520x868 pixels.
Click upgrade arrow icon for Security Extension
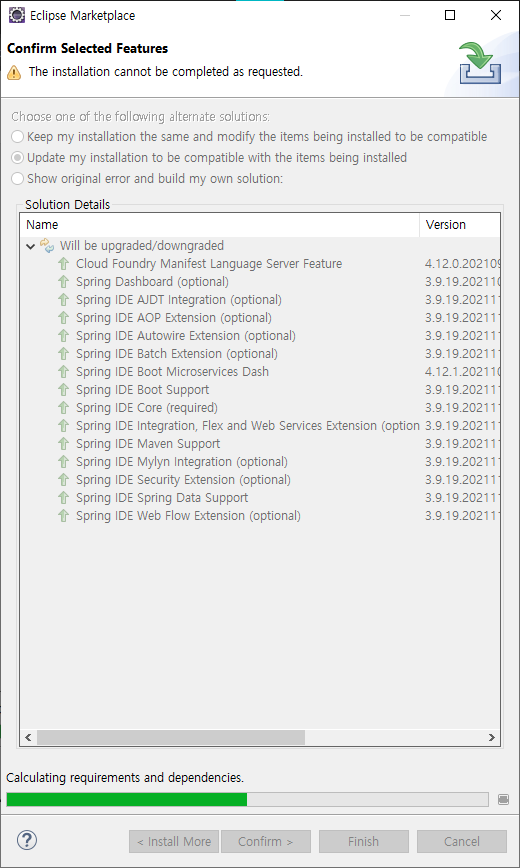pos(64,479)
